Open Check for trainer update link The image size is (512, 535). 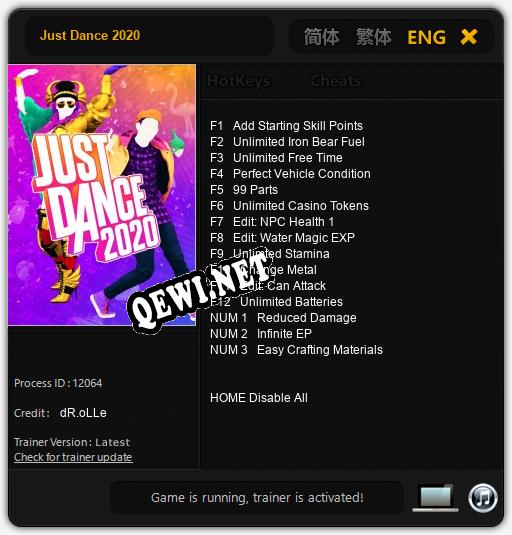click(x=73, y=457)
